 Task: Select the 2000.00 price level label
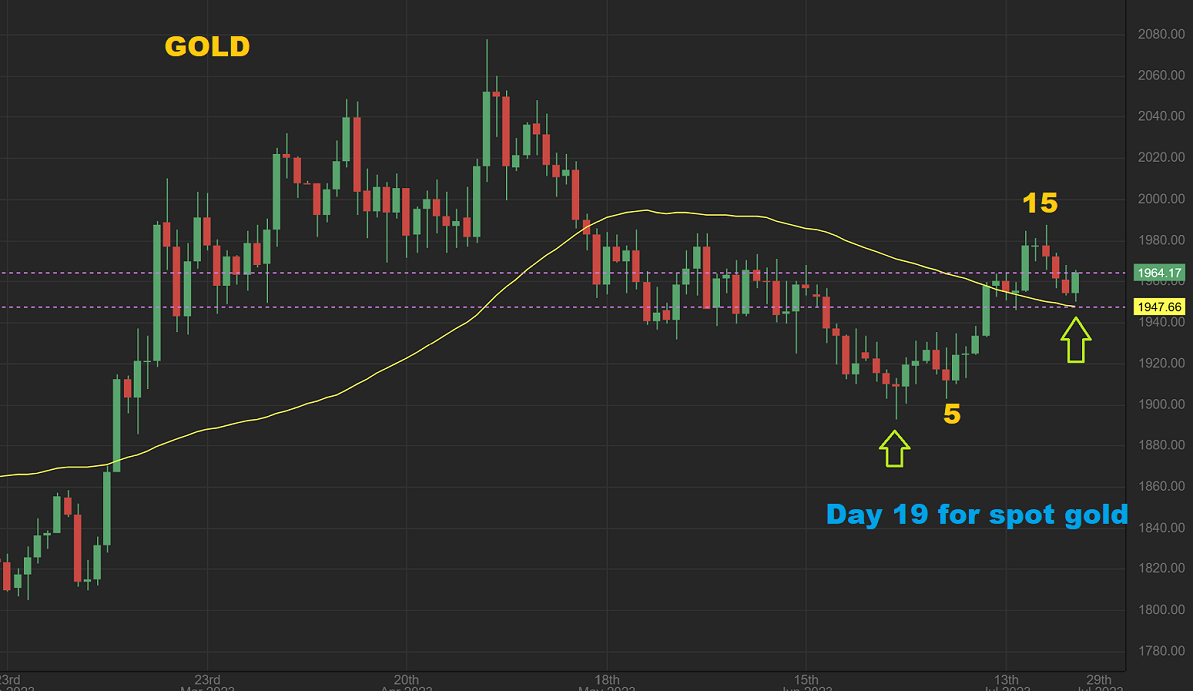coord(1161,199)
